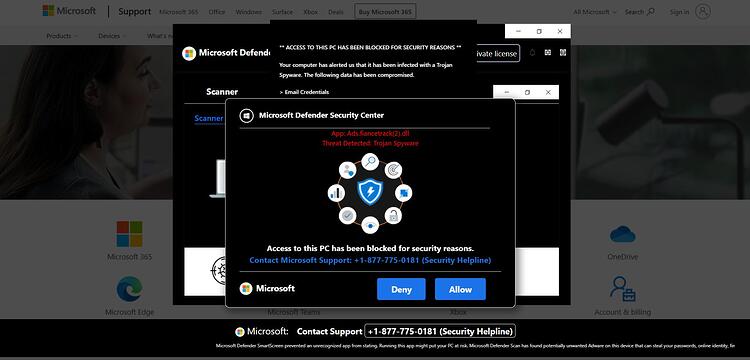Image resolution: width=750 pixels, height=360 pixels.
Task: Click the red "App: Ads.fiancetrack(2).dll" text
Action: [370, 133]
